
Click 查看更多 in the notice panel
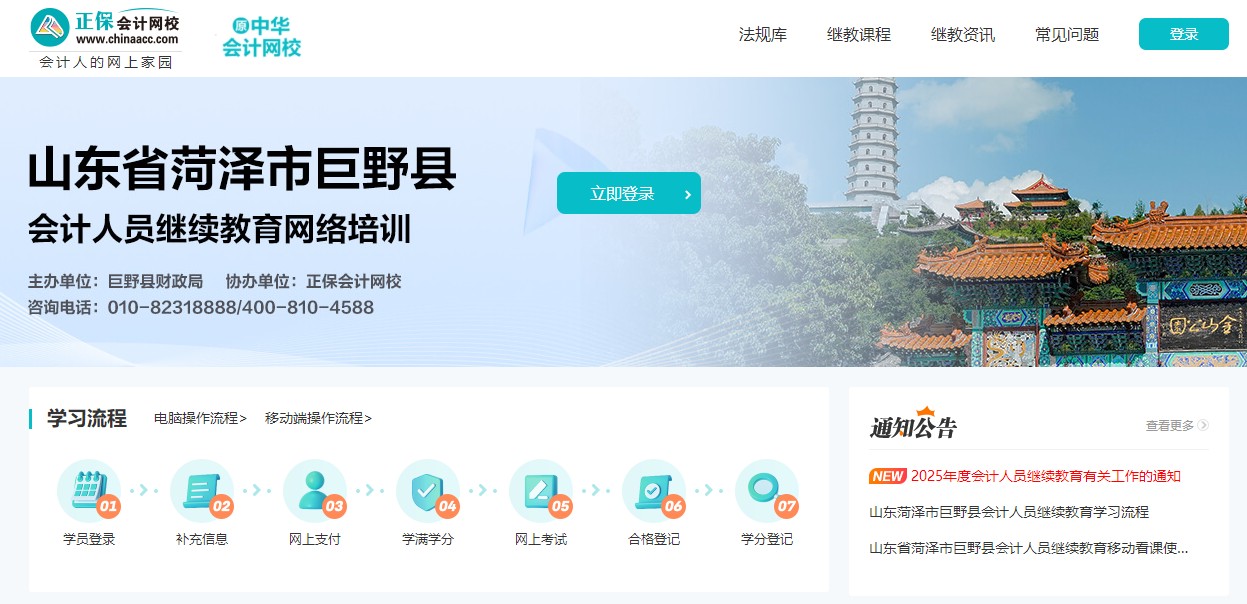(1177, 425)
